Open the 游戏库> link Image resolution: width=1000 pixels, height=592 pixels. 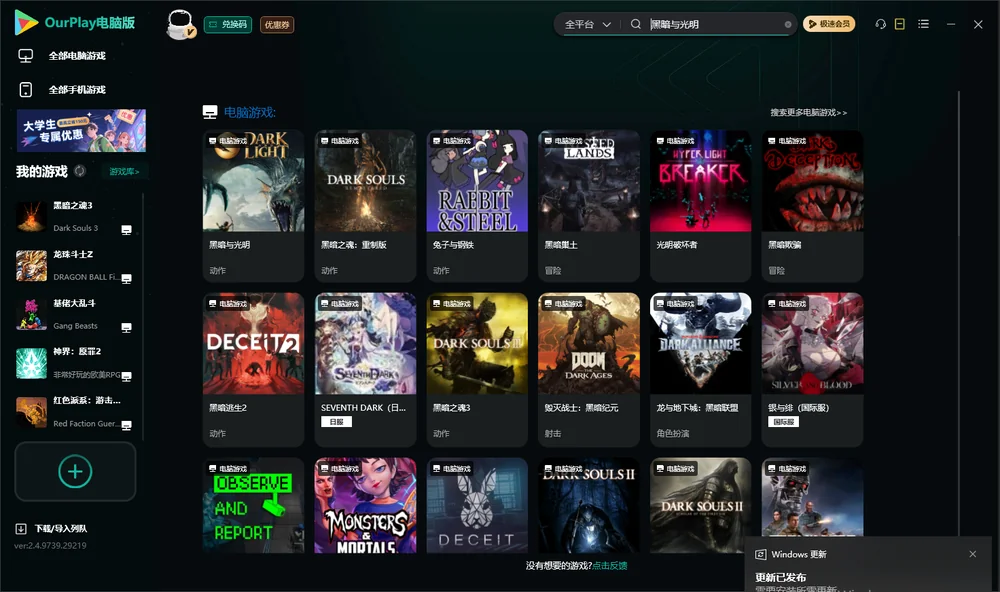pyautogui.click(x=124, y=171)
